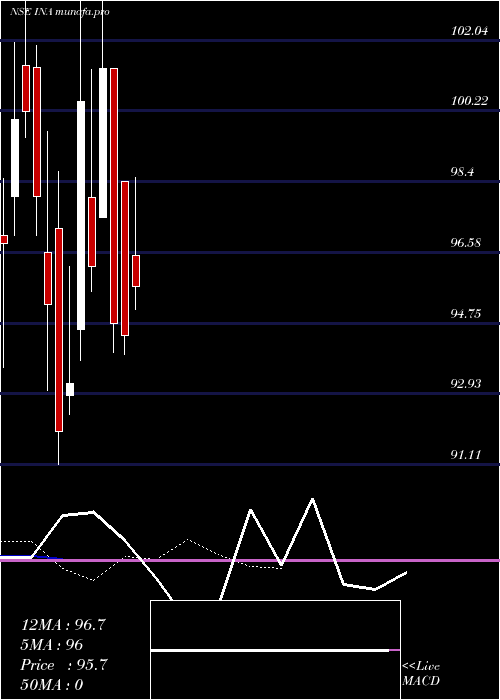
Task: Click the last red candlestick near 96.58
Action: click(136, 271)
